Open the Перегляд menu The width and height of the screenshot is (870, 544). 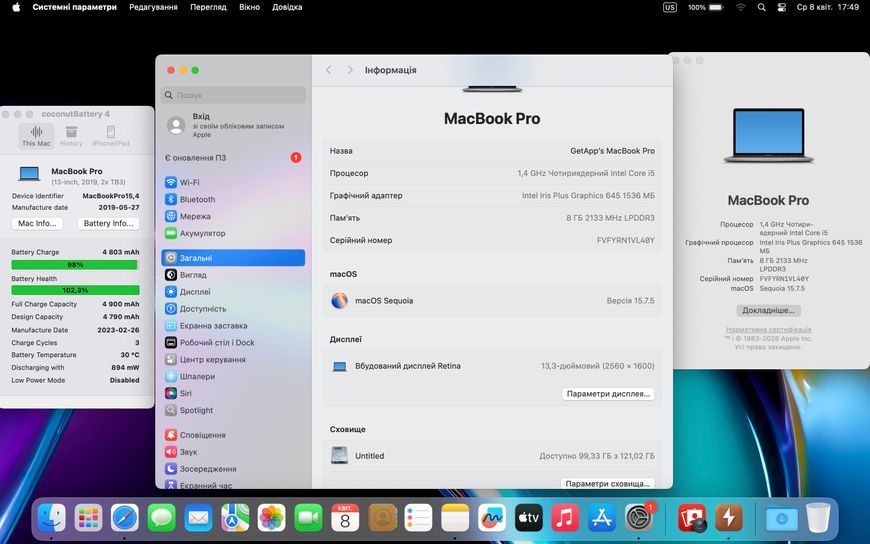tap(208, 7)
